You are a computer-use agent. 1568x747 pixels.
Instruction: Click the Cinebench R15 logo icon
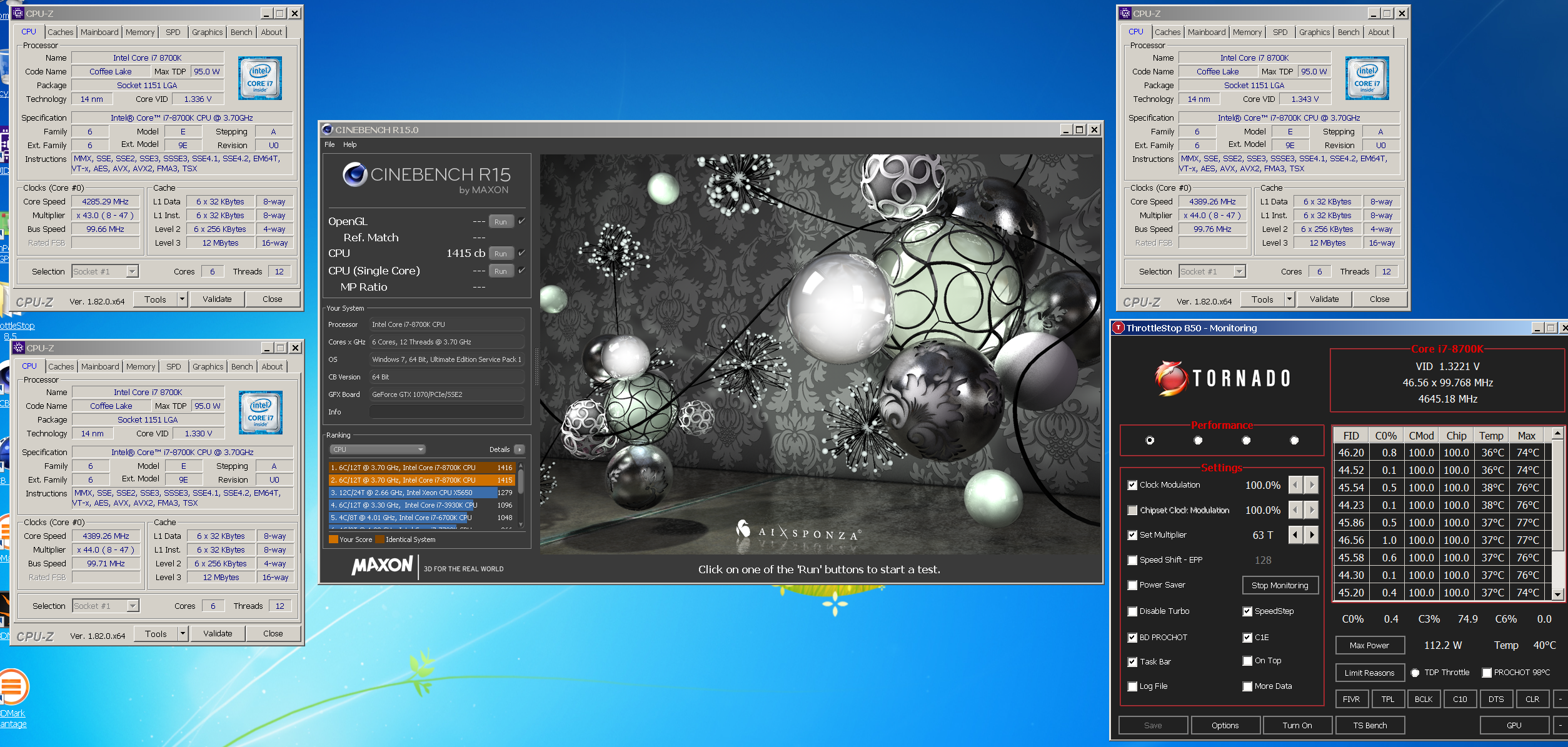coord(354,174)
